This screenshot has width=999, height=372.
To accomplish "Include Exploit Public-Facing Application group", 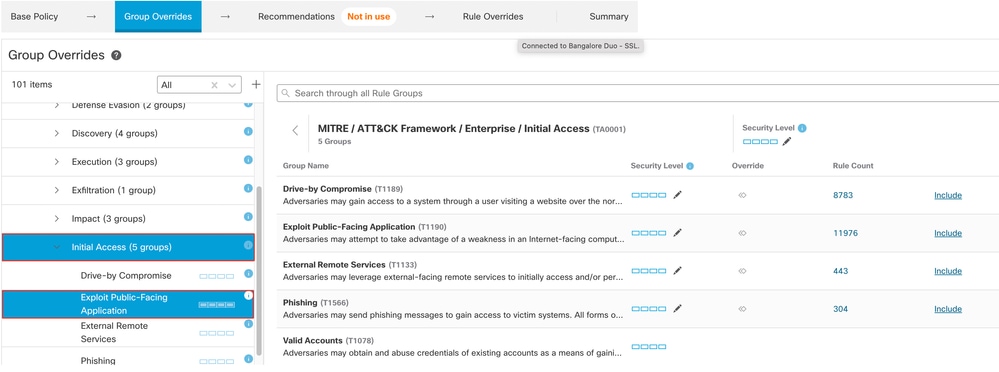I will coord(948,233).
